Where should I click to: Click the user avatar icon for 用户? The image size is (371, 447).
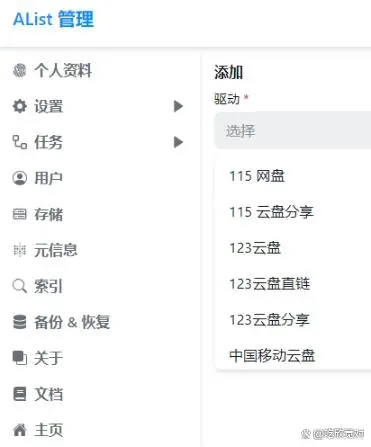tap(19, 178)
